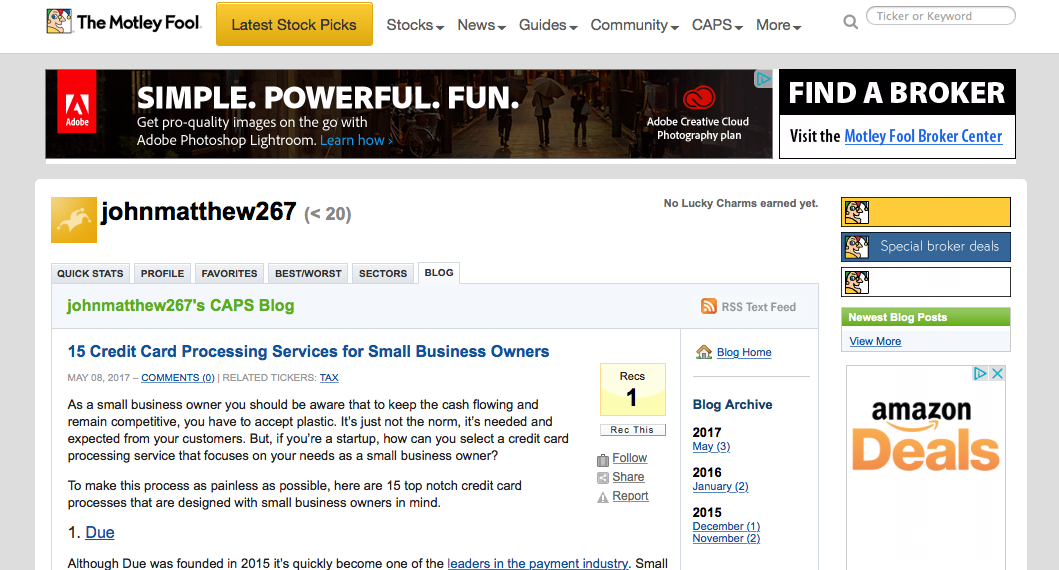
Task: Click the Rec This button
Action: [x=632, y=430]
